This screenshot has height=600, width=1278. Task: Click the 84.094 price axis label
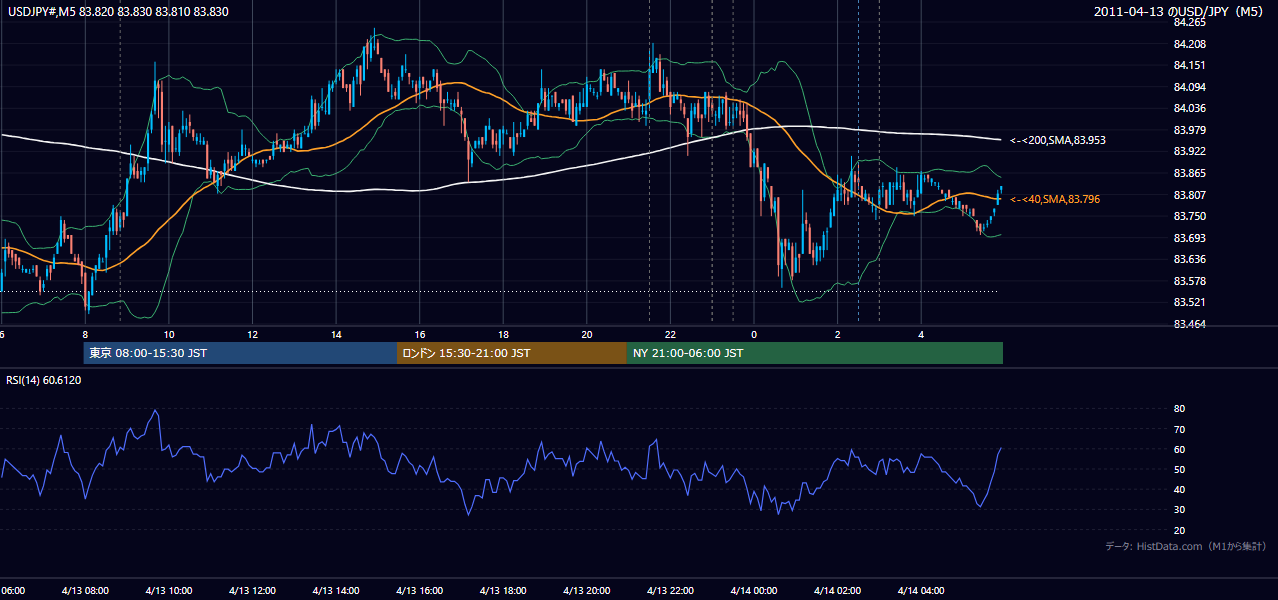pyautogui.click(x=1190, y=87)
